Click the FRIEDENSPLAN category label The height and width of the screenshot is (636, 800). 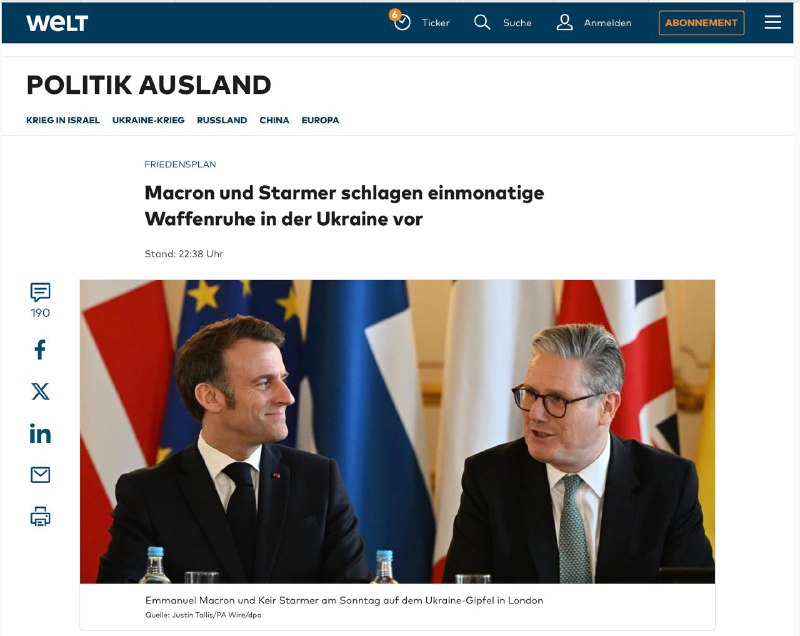click(x=180, y=164)
